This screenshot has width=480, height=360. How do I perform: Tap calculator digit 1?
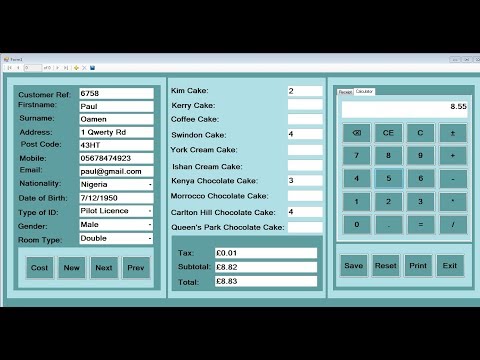356,202
